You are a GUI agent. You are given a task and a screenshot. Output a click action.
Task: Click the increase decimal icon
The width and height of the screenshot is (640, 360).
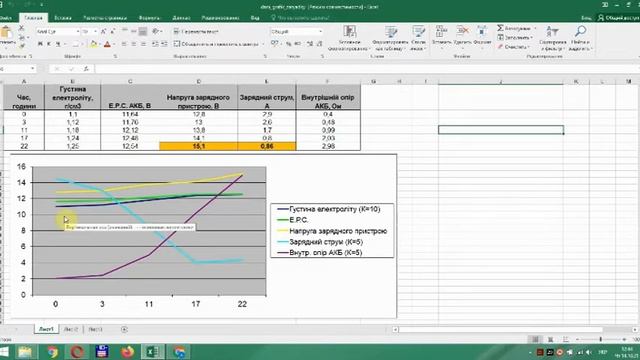(x=310, y=44)
